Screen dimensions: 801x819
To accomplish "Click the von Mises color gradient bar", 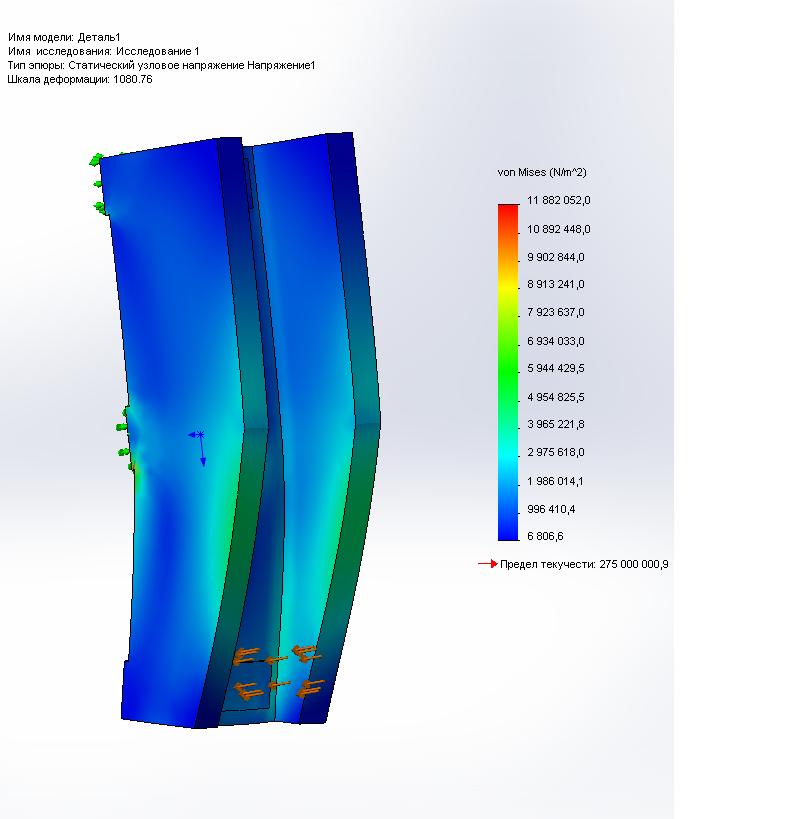I will 508,372.
